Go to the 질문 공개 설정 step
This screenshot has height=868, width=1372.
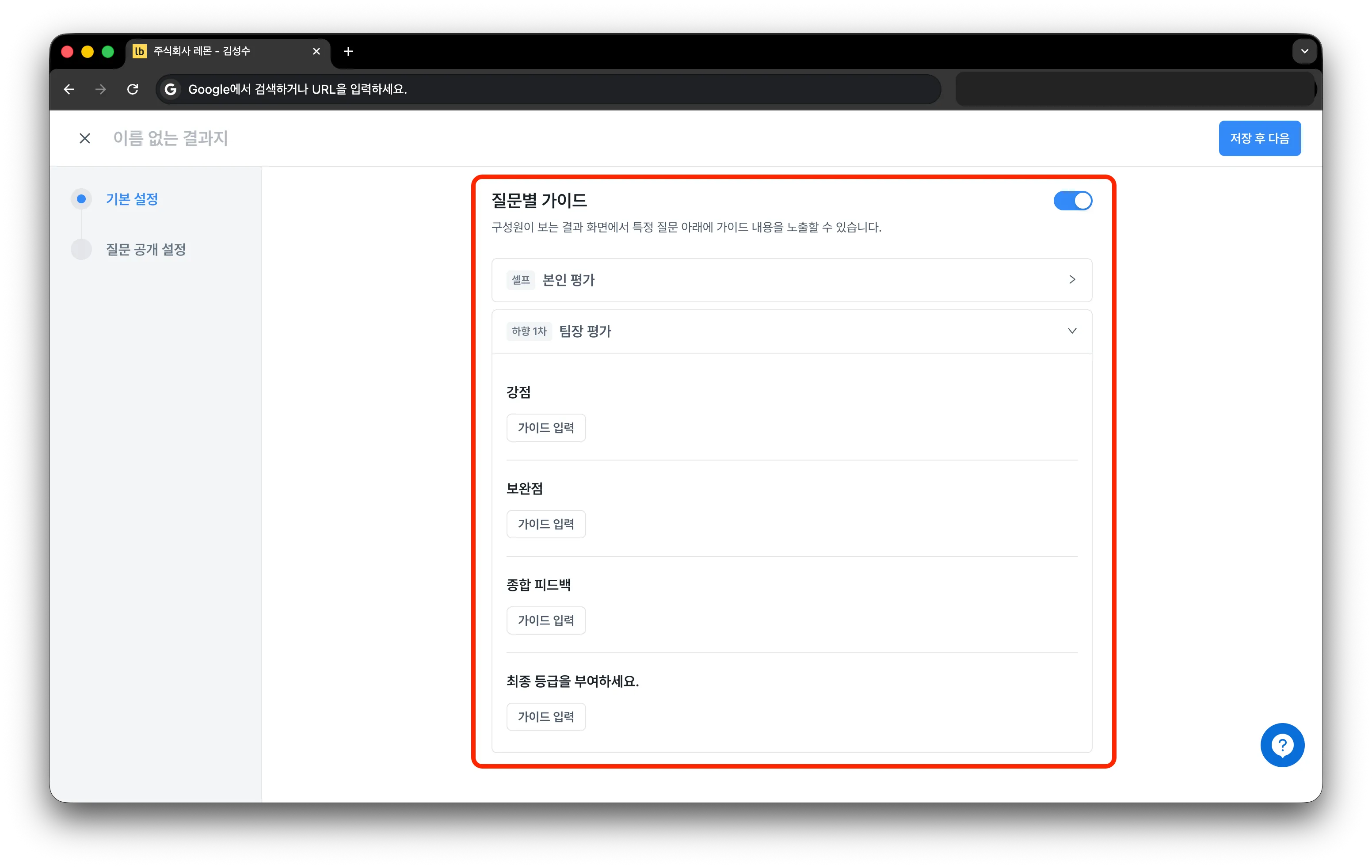pos(146,249)
